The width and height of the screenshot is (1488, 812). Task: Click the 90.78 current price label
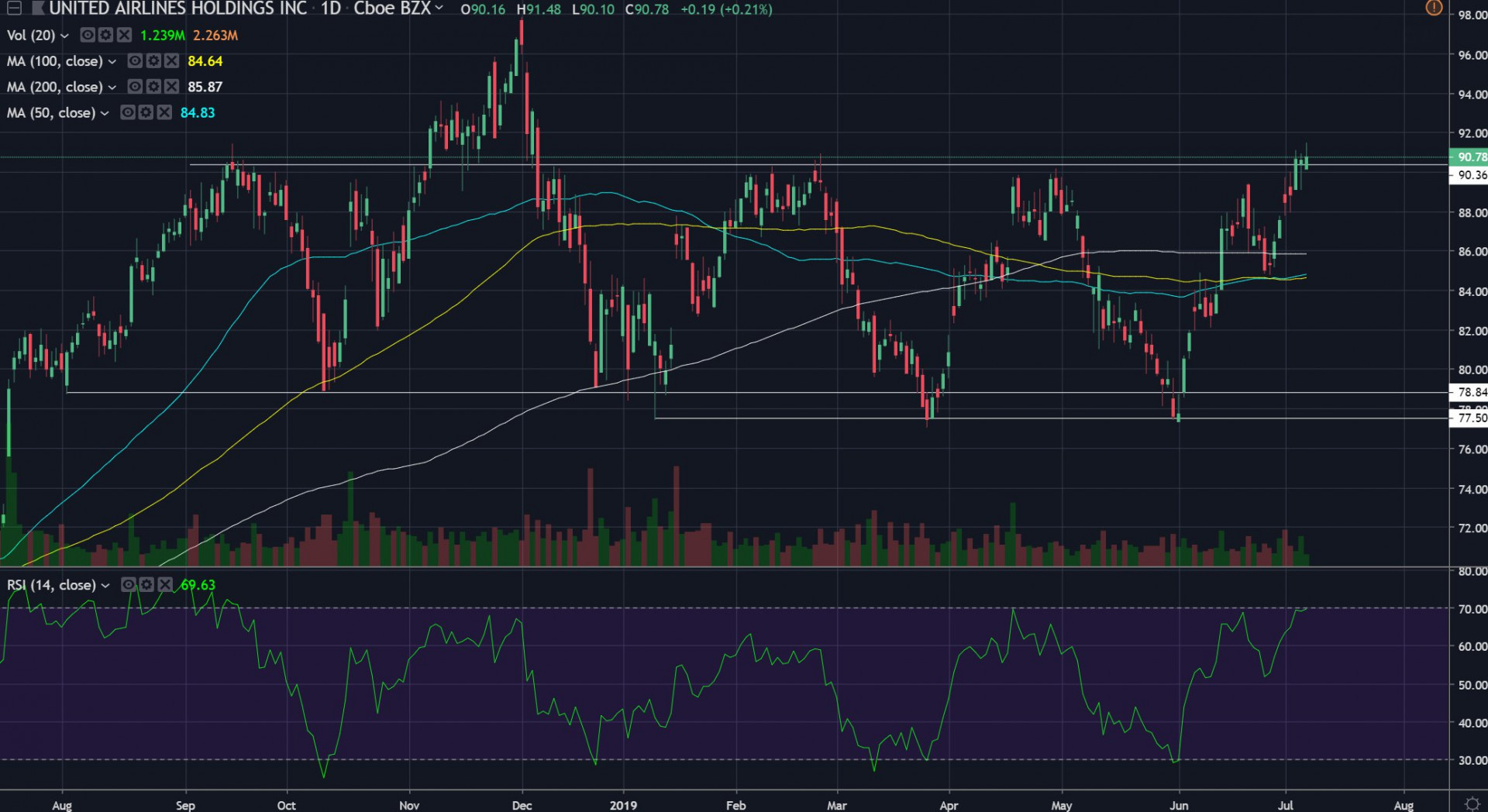(x=1469, y=157)
